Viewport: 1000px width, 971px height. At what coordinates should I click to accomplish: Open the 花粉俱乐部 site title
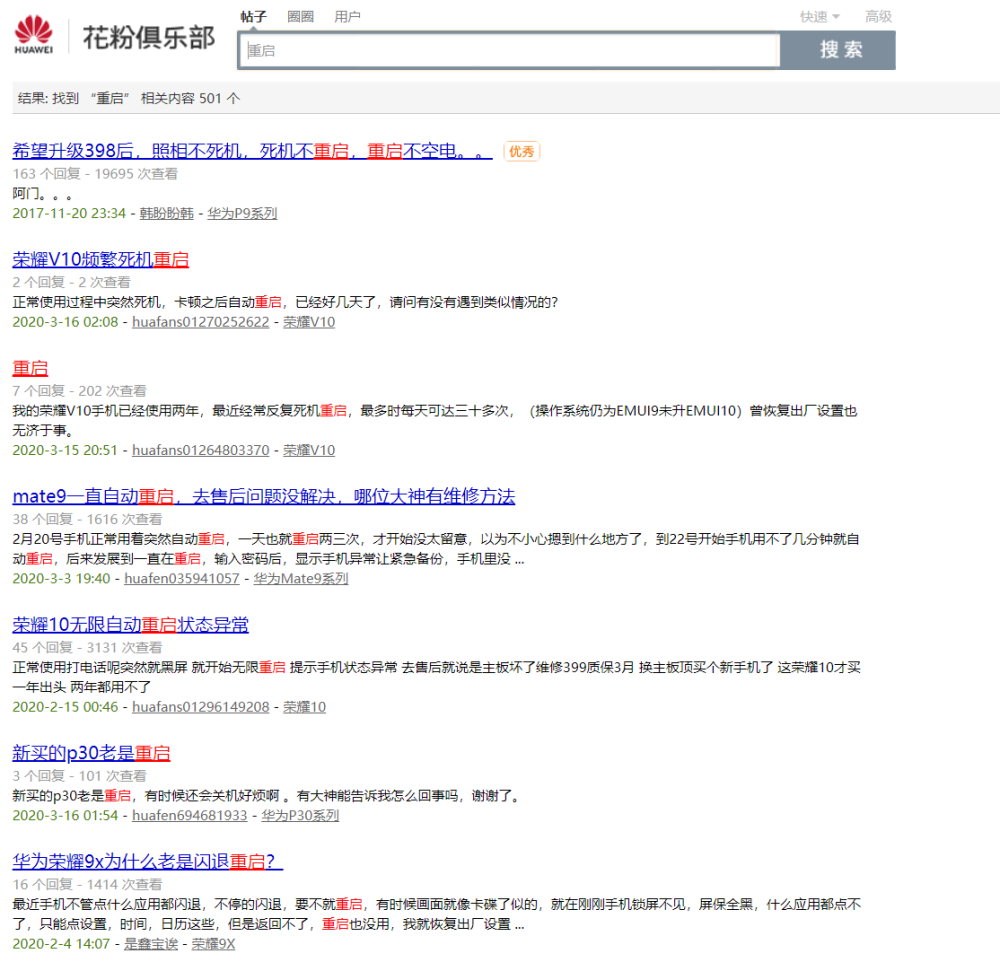click(149, 38)
